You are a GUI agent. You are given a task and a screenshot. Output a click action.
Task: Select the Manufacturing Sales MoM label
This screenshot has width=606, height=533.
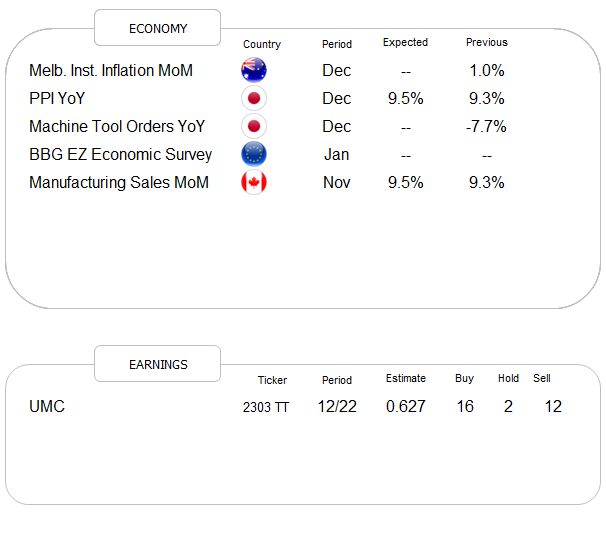tap(119, 183)
